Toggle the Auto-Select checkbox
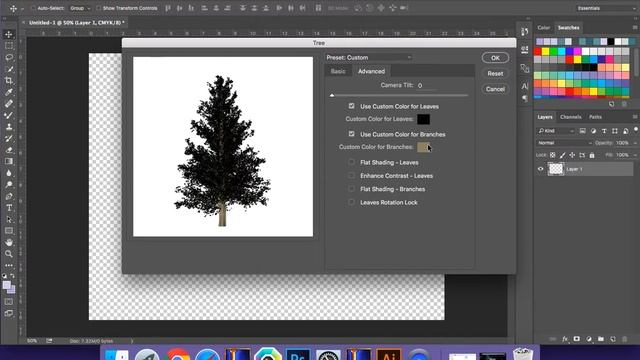Screen dimensions: 640x360 (x=33, y=8)
